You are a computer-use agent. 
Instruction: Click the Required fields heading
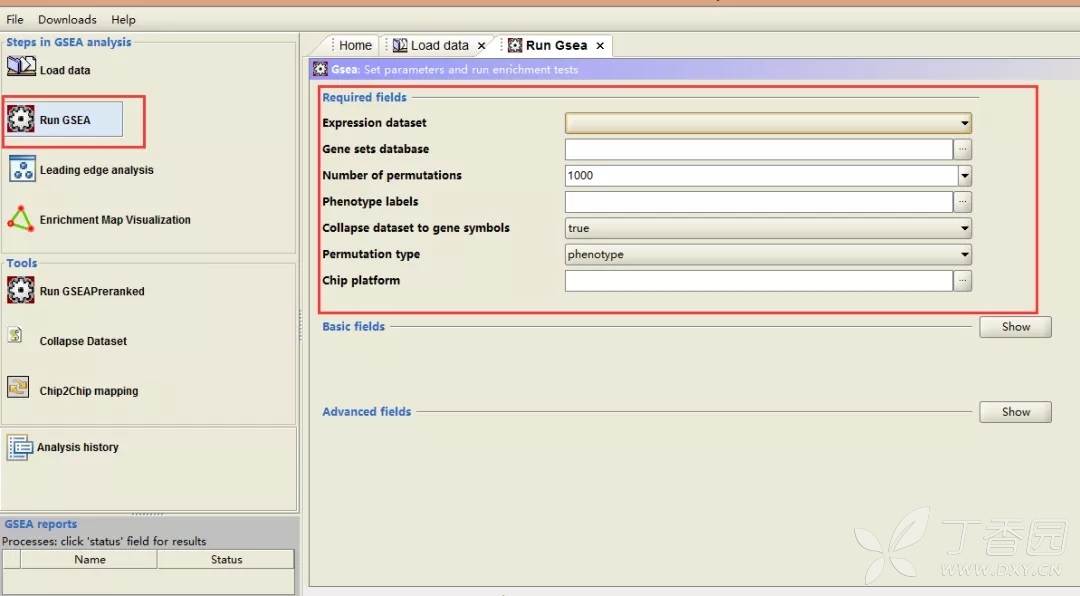pyautogui.click(x=364, y=97)
